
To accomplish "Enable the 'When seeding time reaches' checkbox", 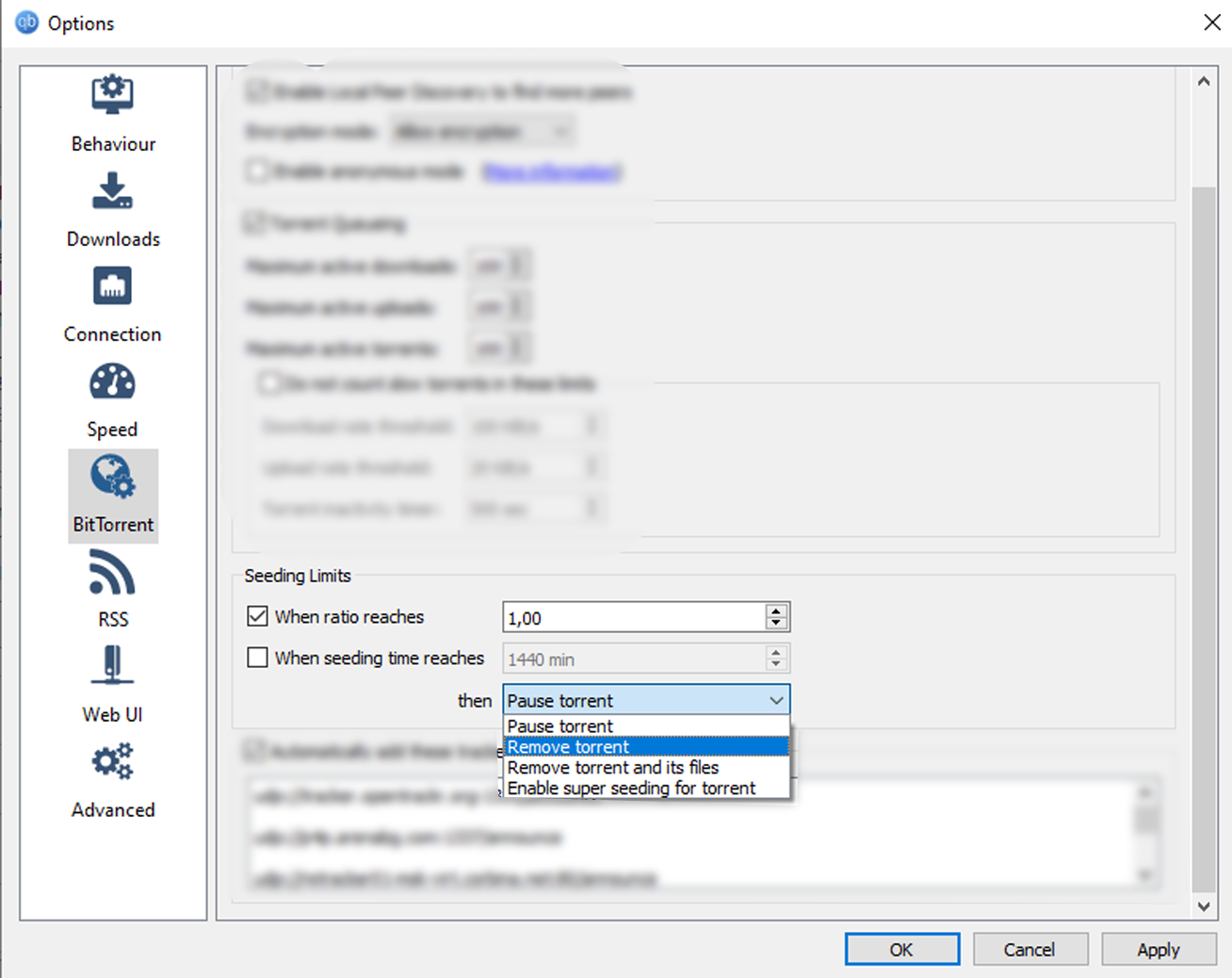I will 257,658.
